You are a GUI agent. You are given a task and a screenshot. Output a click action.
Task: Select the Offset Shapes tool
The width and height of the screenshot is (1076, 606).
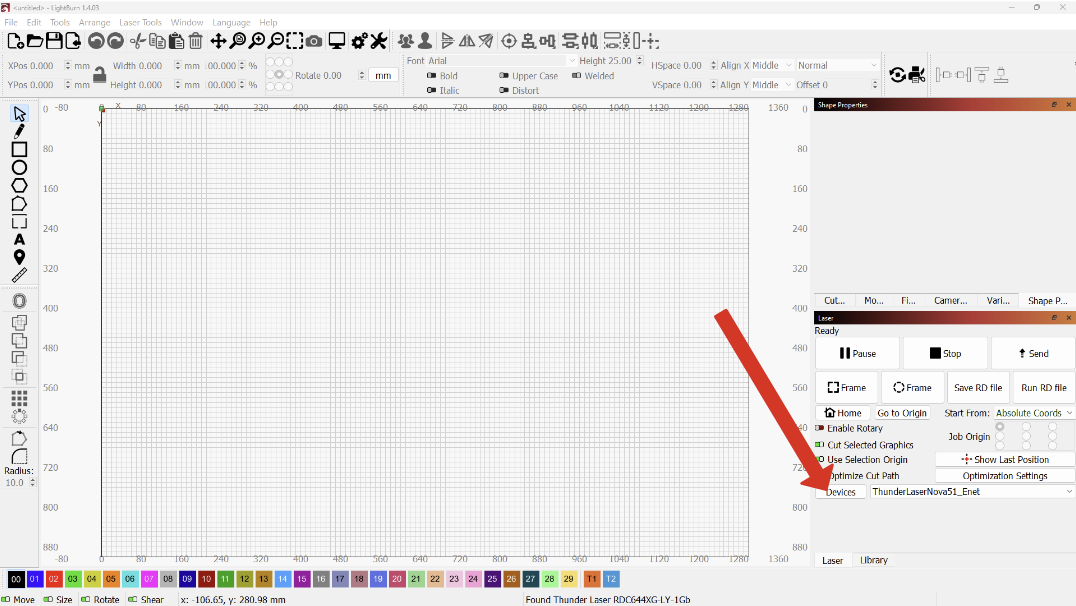19,301
